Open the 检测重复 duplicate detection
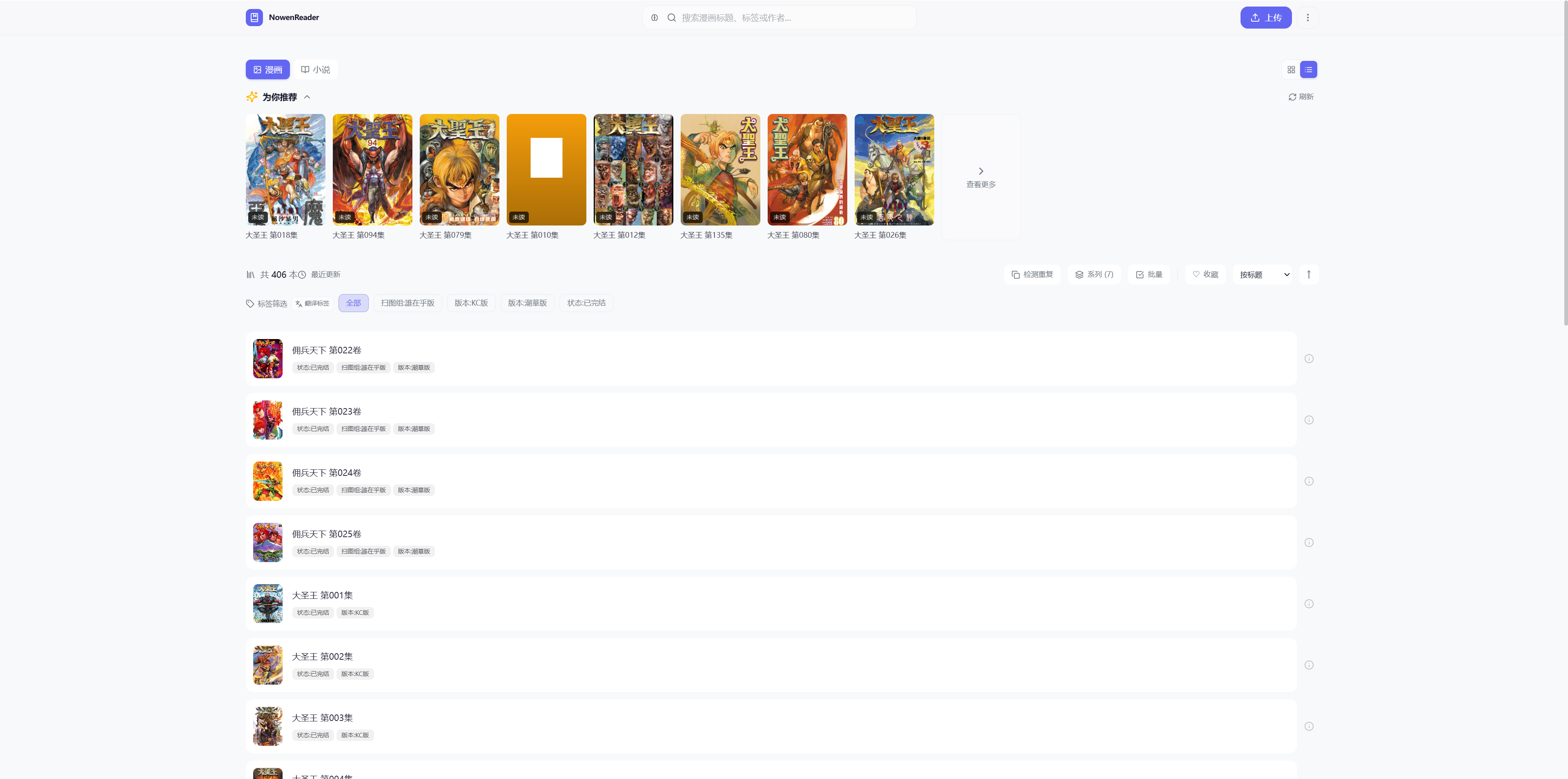This screenshot has height=779, width=1568. click(x=1032, y=275)
